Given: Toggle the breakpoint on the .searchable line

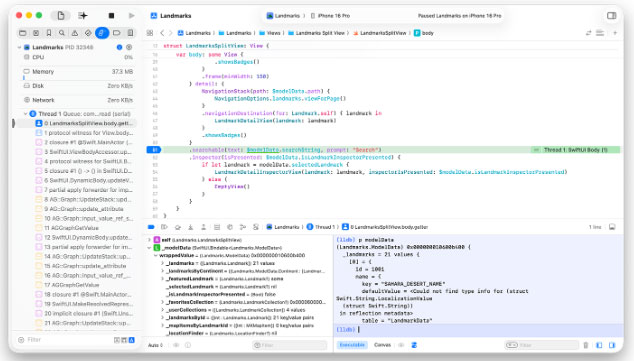Looking at the screenshot, I should (x=154, y=150).
